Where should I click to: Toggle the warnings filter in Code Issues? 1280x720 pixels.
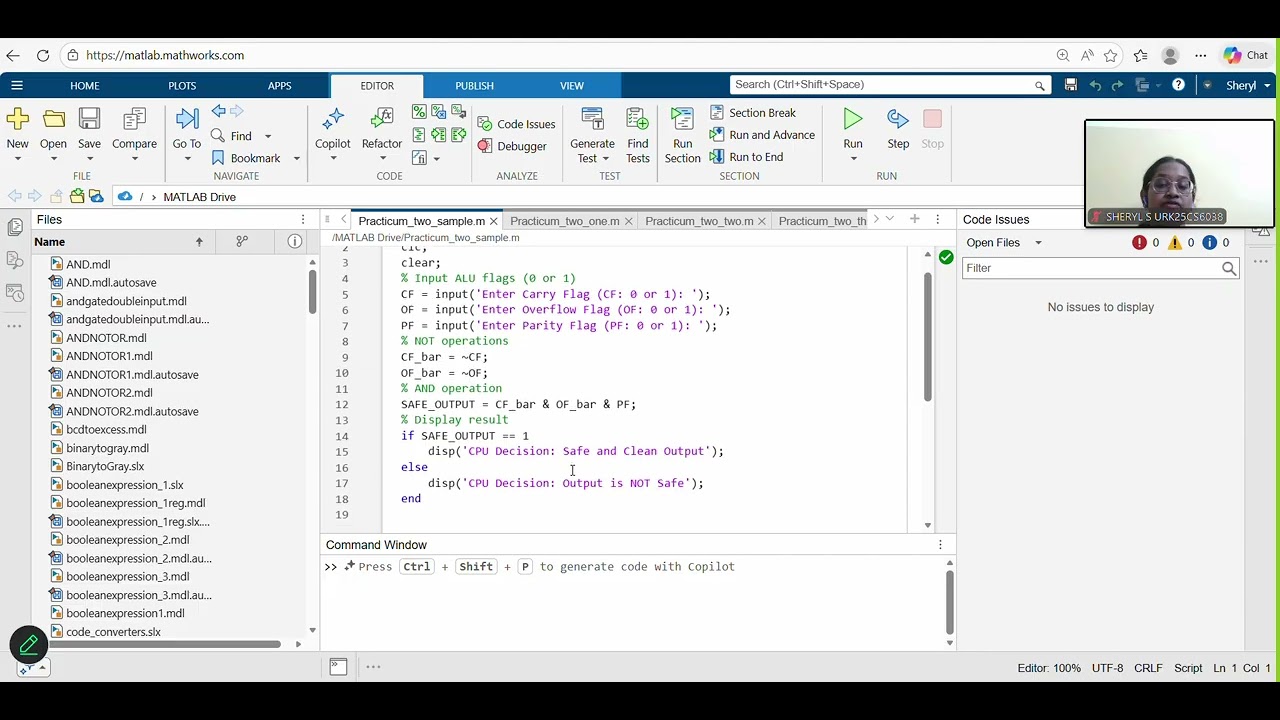coord(1181,242)
